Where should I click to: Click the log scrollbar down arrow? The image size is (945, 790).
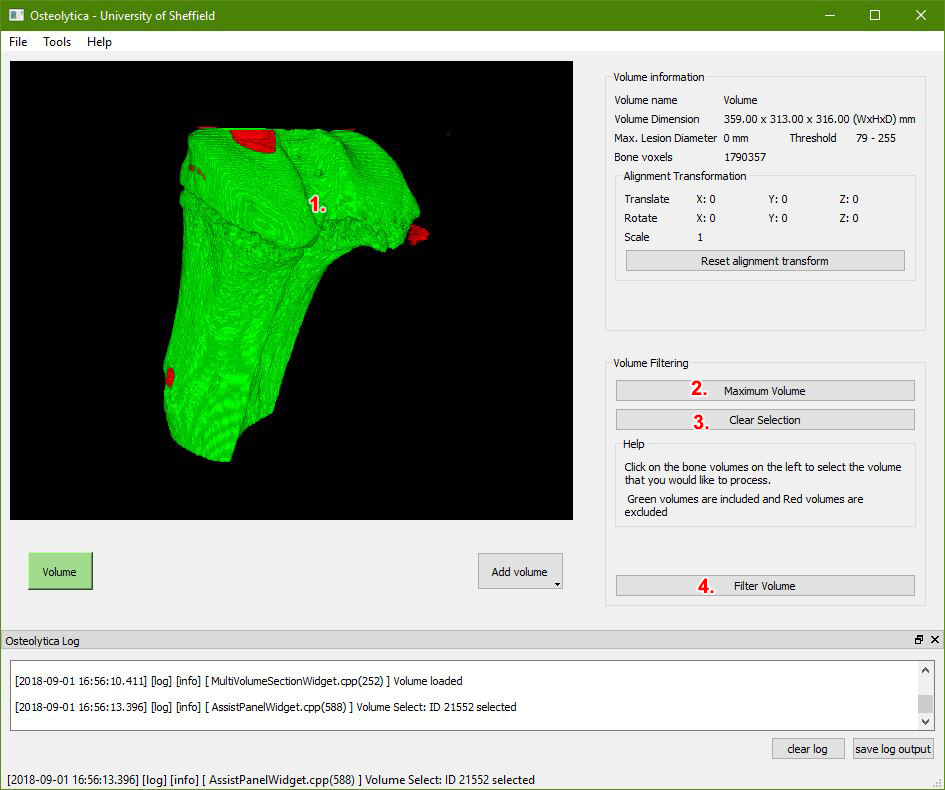[925, 721]
